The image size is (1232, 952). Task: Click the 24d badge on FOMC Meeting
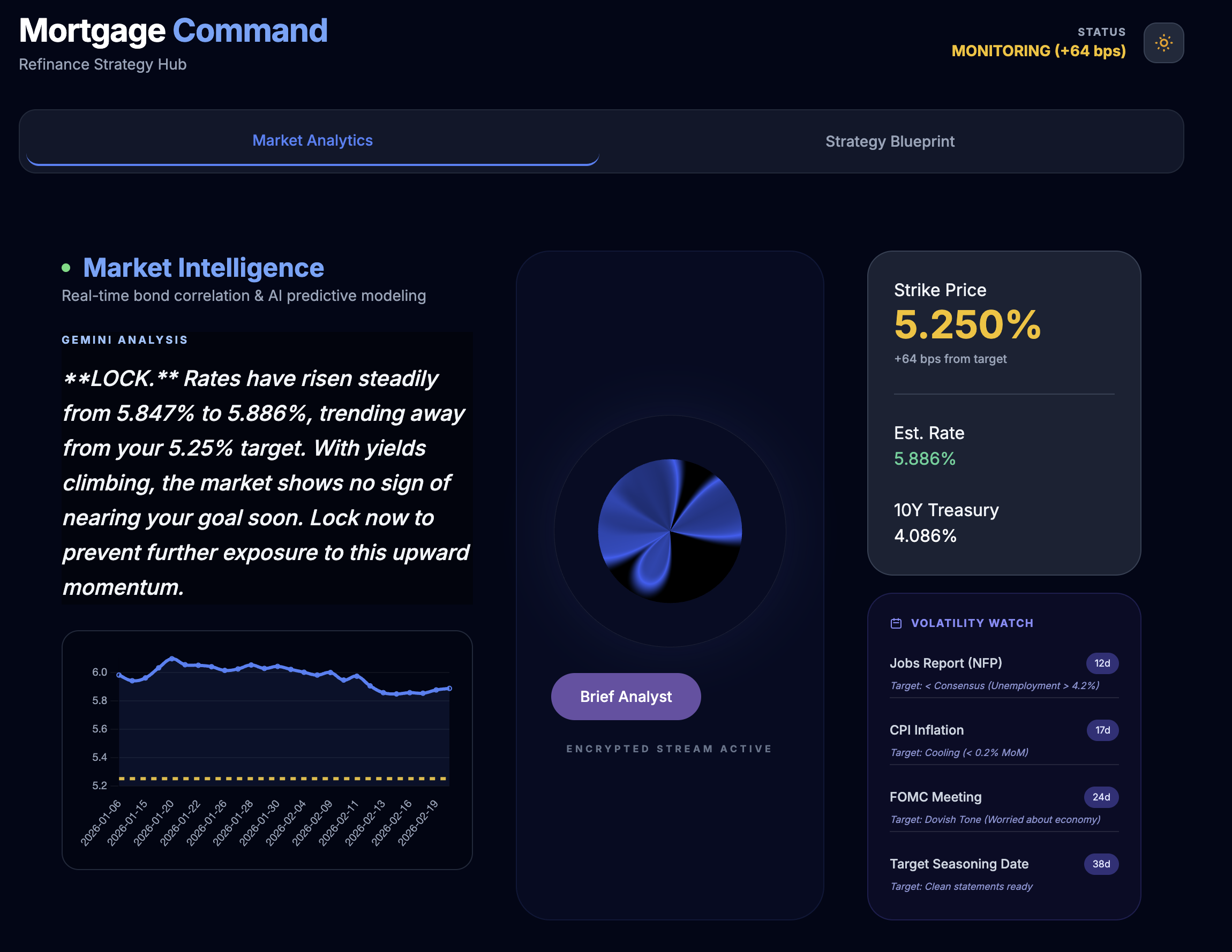coord(1101,797)
